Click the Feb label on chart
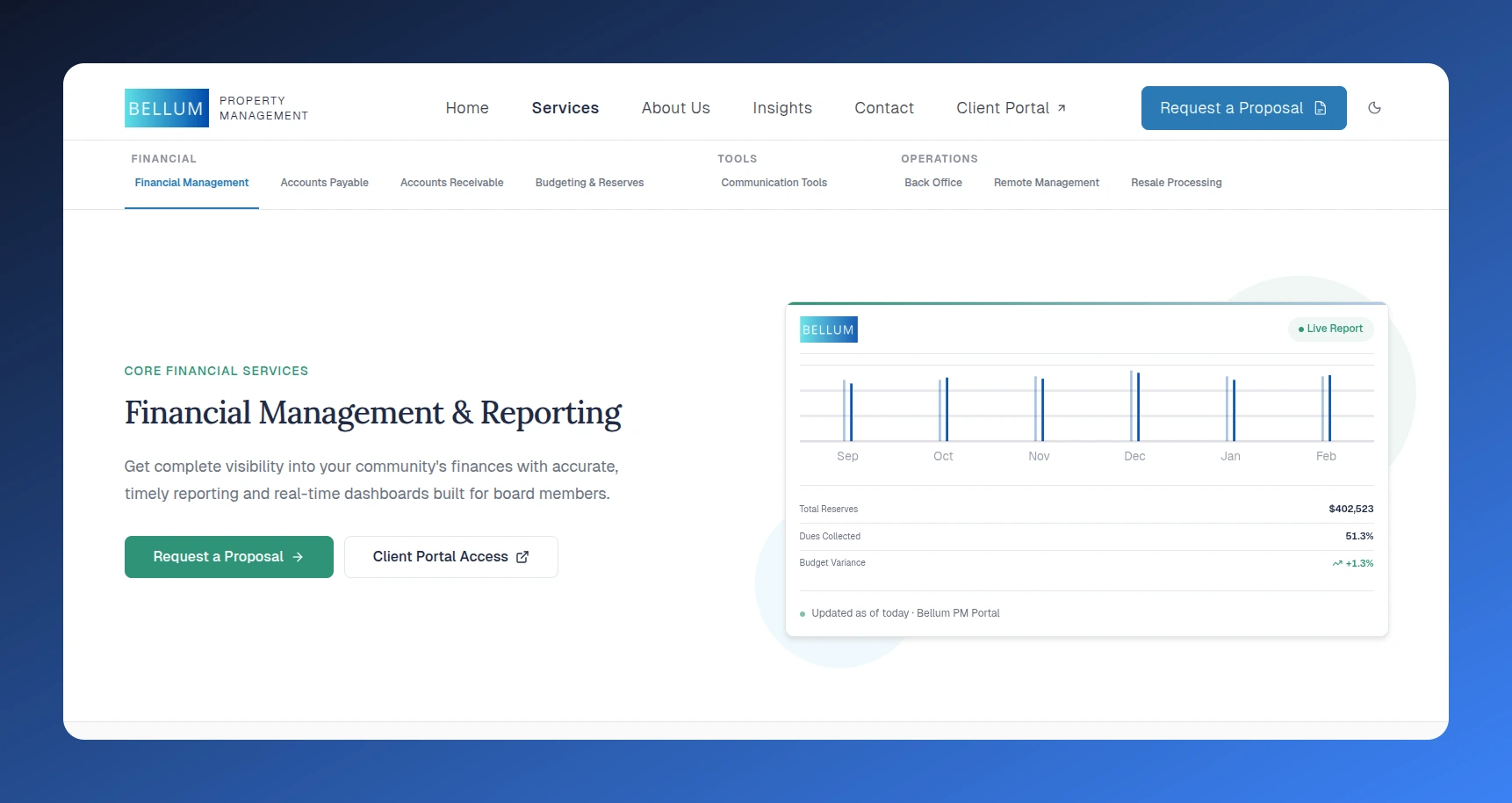The image size is (1512, 803). pos(1326,456)
